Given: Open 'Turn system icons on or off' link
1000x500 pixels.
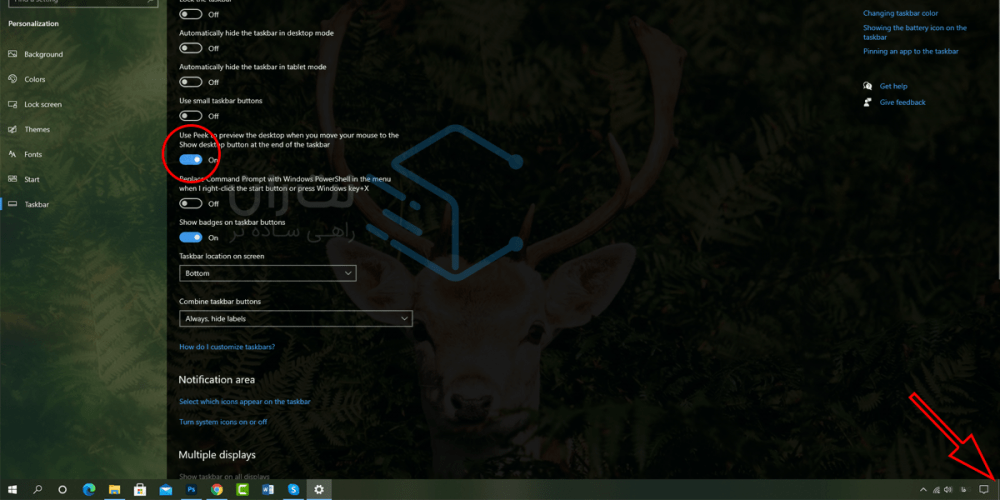Looking at the screenshot, I should tap(223, 422).
